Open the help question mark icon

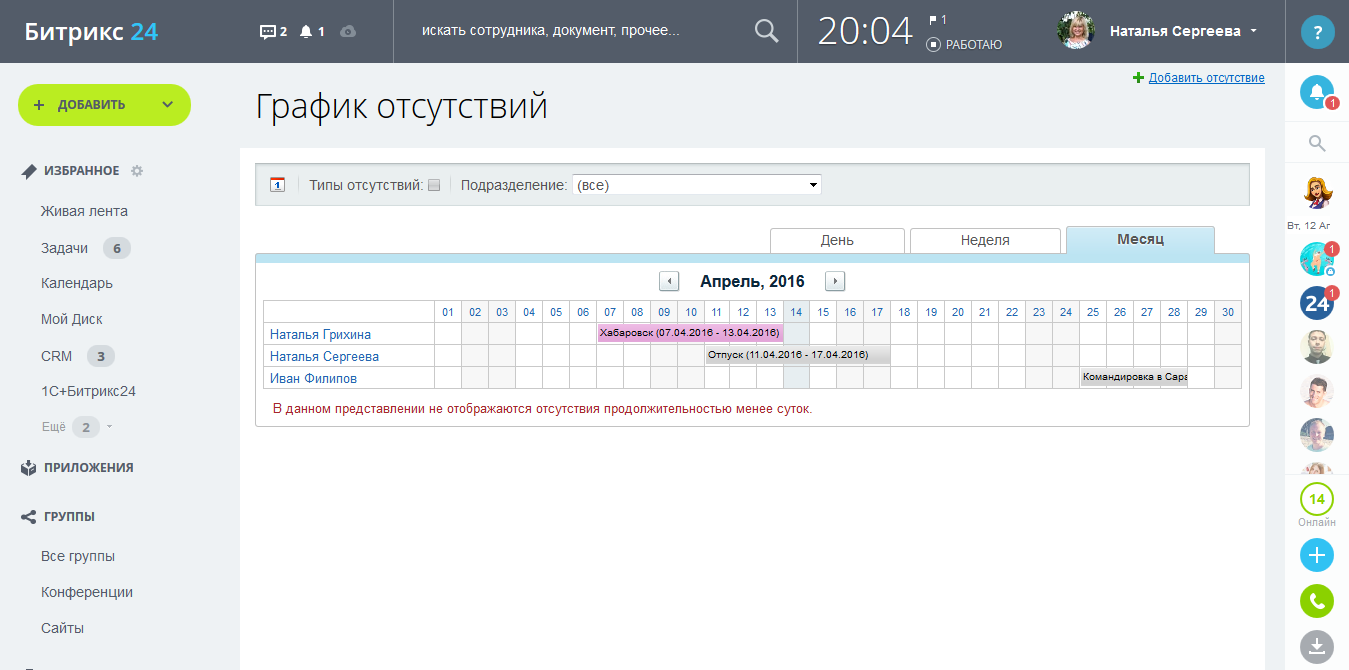tap(1317, 32)
